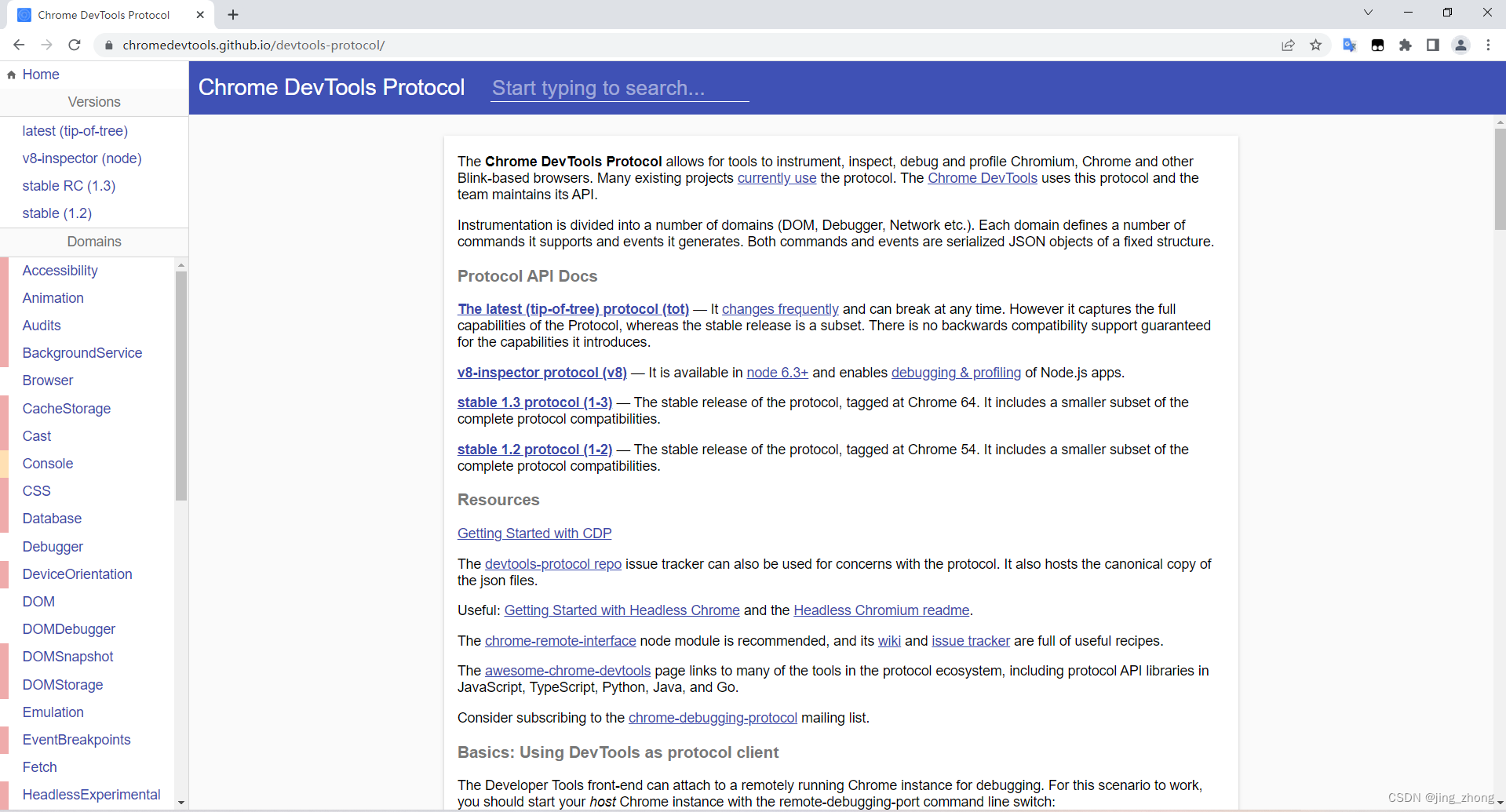Image resolution: width=1506 pixels, height=812 pixels.
Task: Open the DOMDebugger domain
Action: click(68, 629)
